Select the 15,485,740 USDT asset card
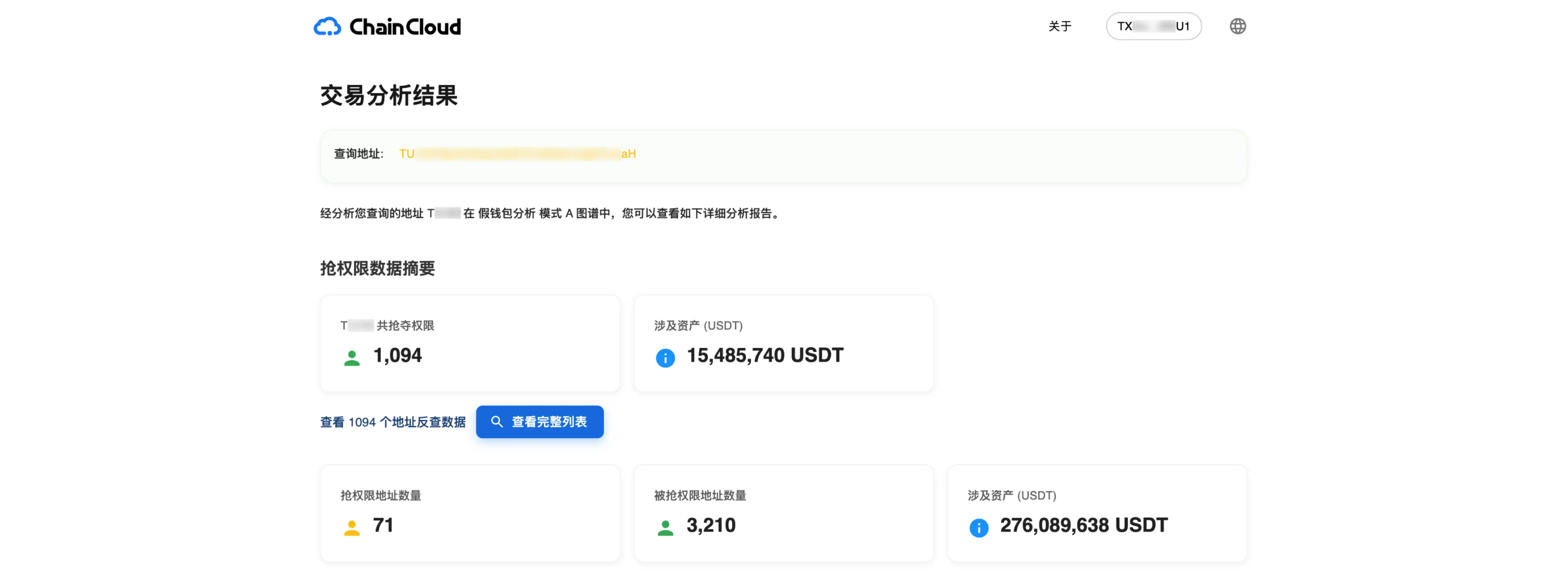Screen dimensions: 1568x577 click(x=783, y=343)
